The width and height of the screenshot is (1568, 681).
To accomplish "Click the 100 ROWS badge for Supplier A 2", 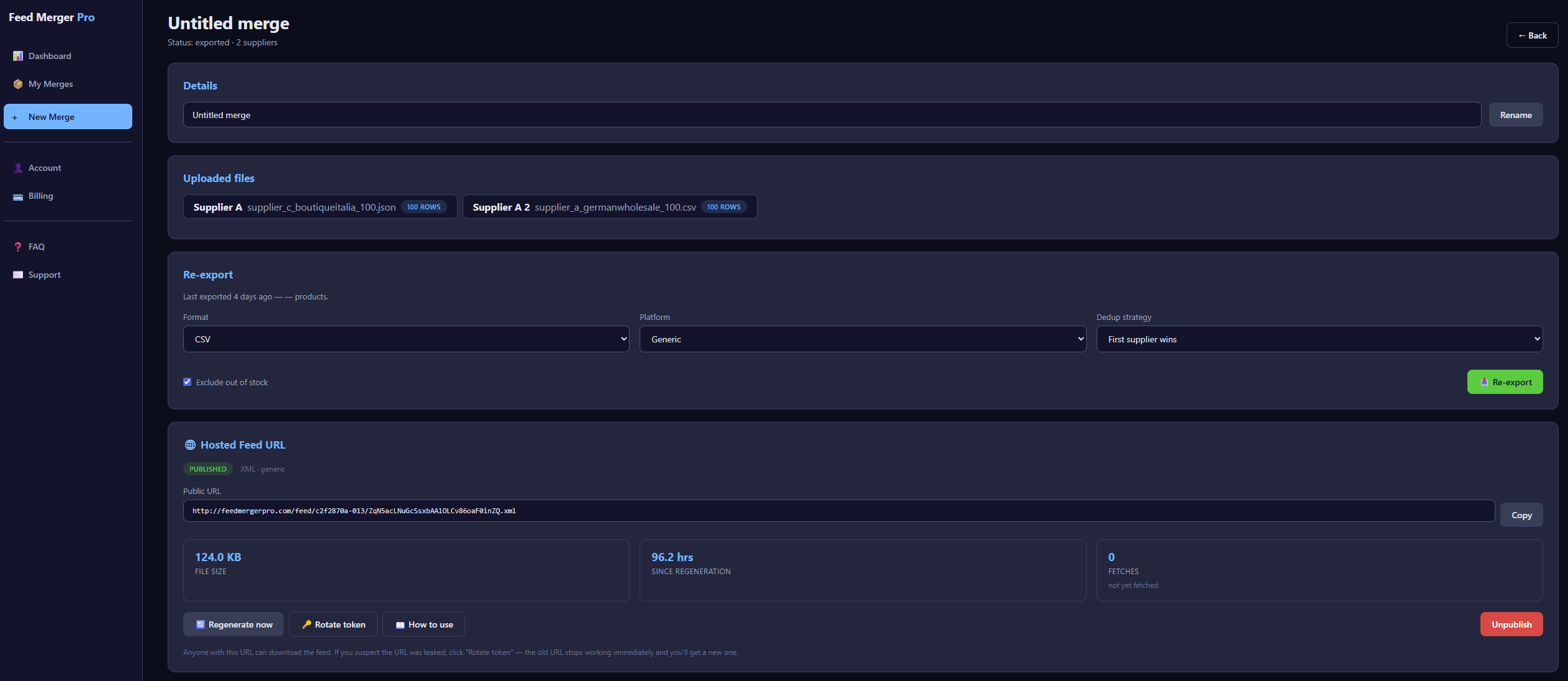I will [x=723, y=207].
